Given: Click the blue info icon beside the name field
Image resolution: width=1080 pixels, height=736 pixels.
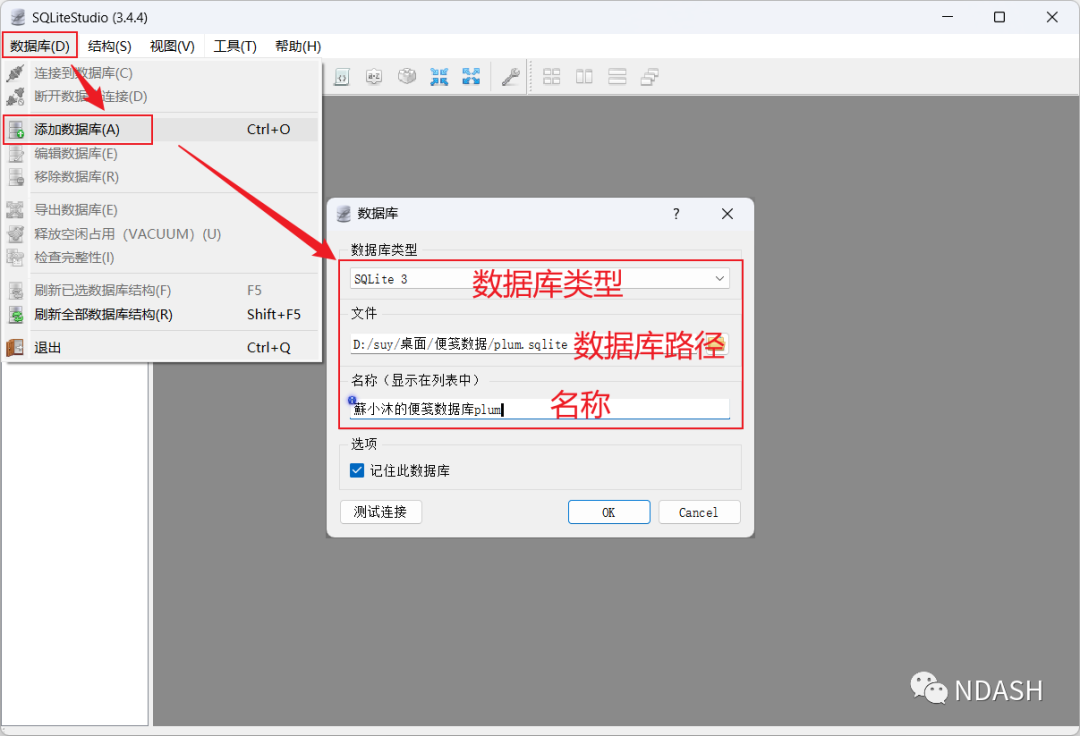Looking at the screenshot, I should (x=352, y=400).
